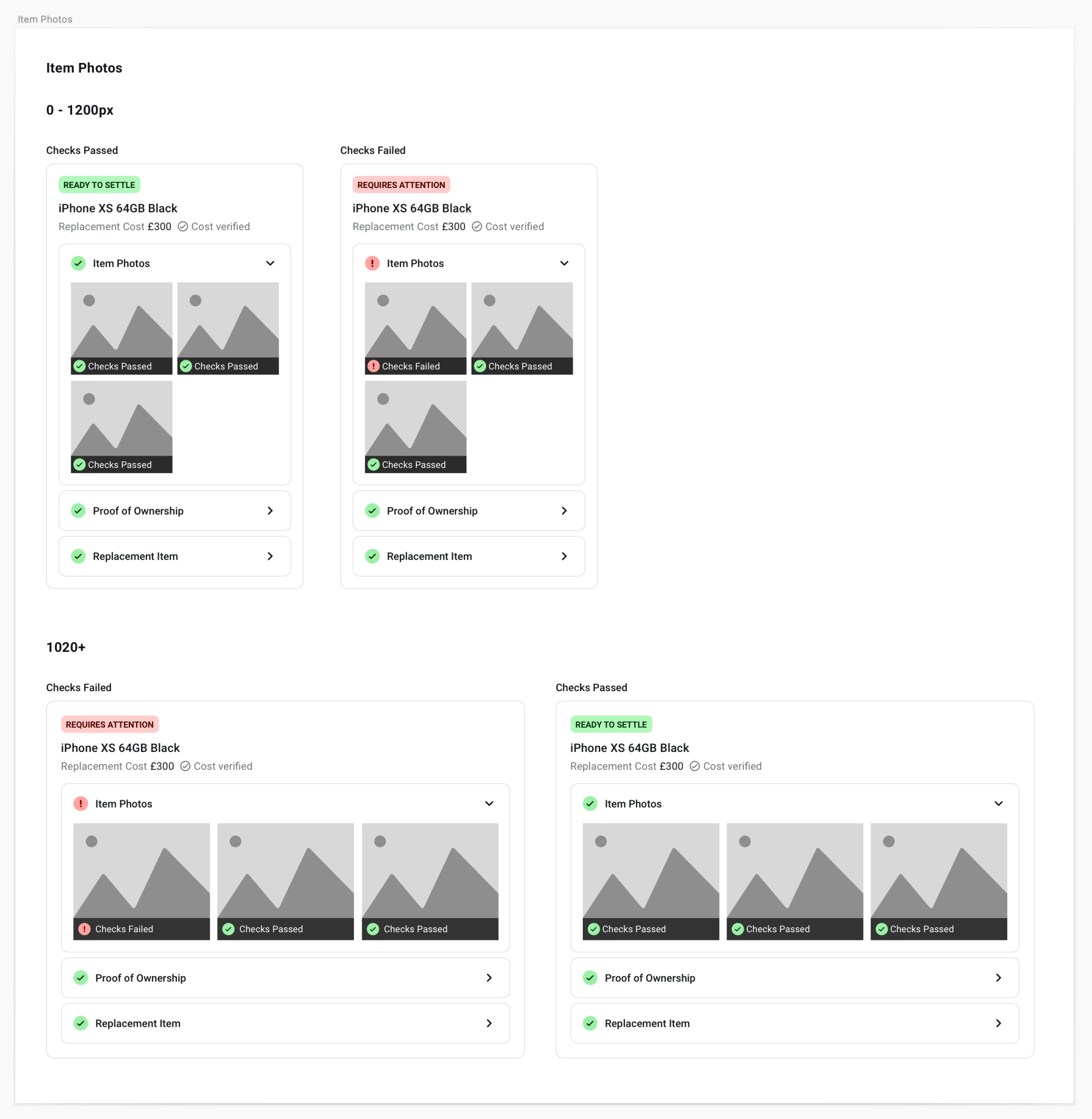This screenshot has width=1092, height=1119.
Task: Open third photo thumbnail in 1020+ passed card
Action: click(x=939, y=881)
